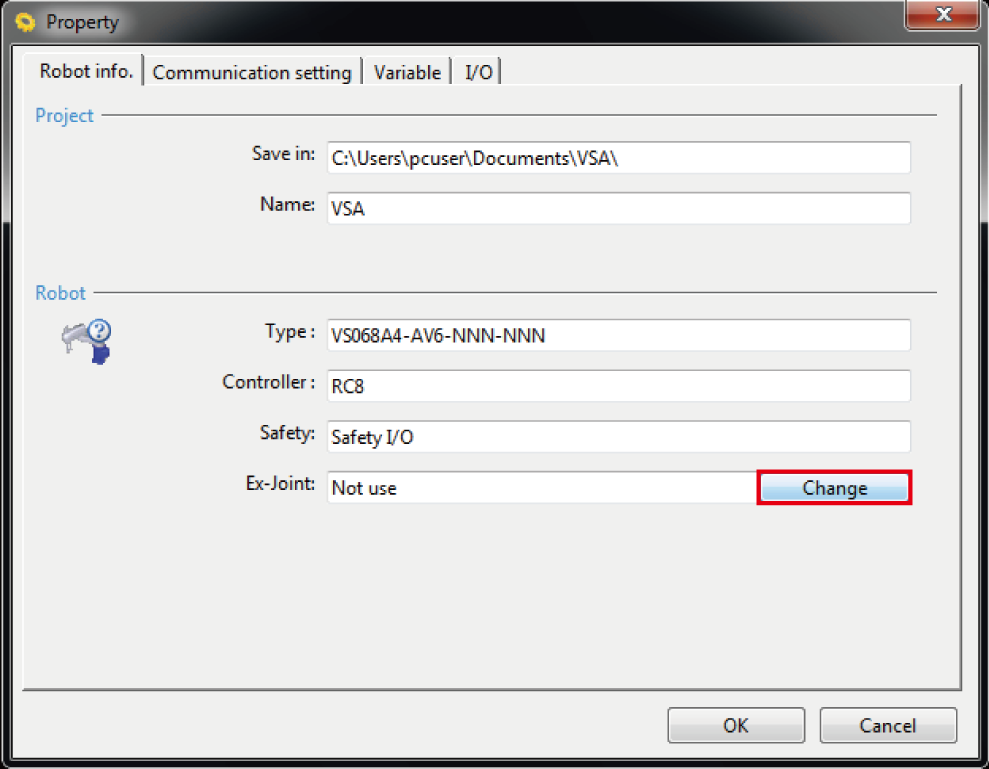Click the robot icon with question mark

point(86,341)
